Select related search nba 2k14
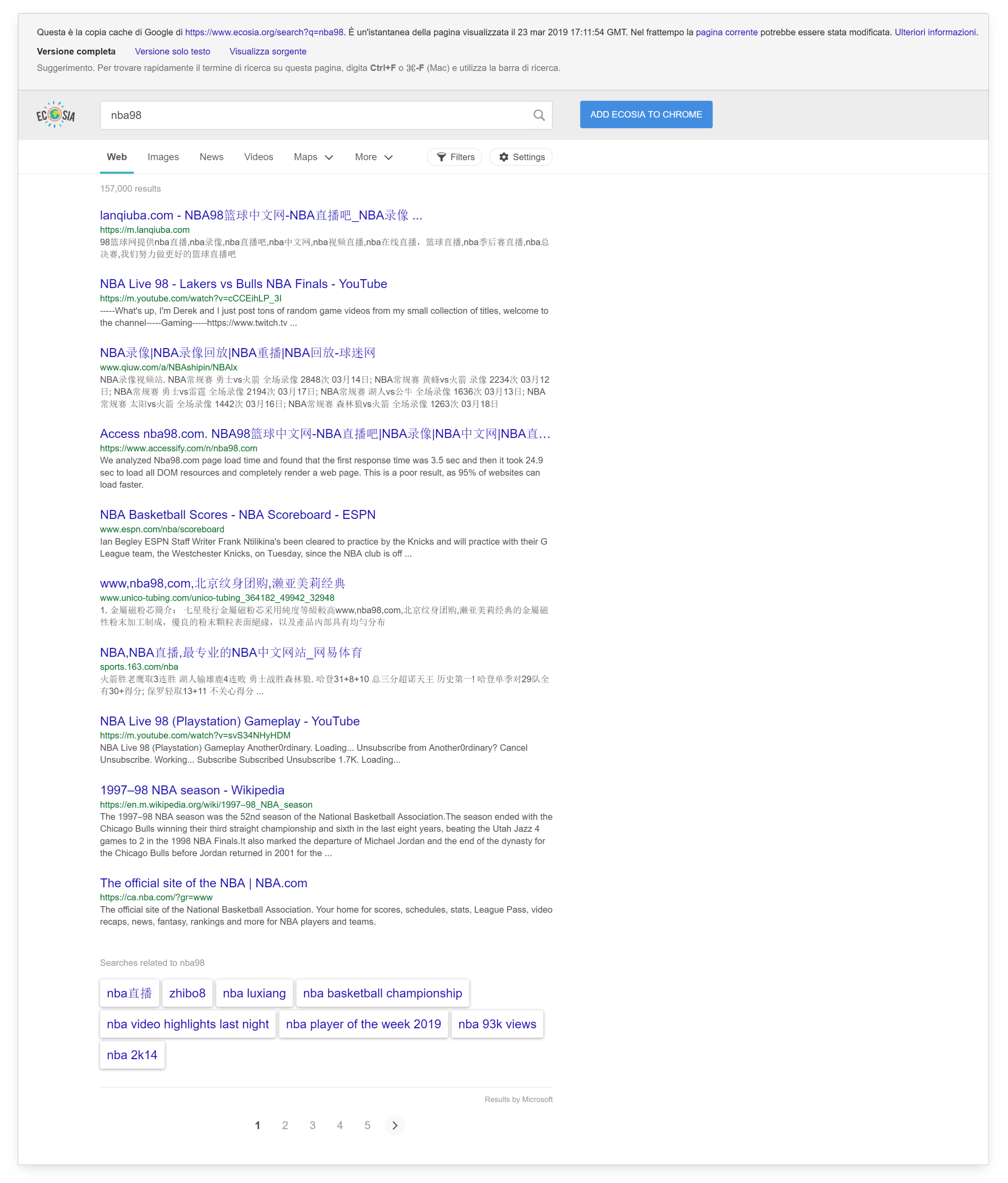 click(x=132, y=1055)
